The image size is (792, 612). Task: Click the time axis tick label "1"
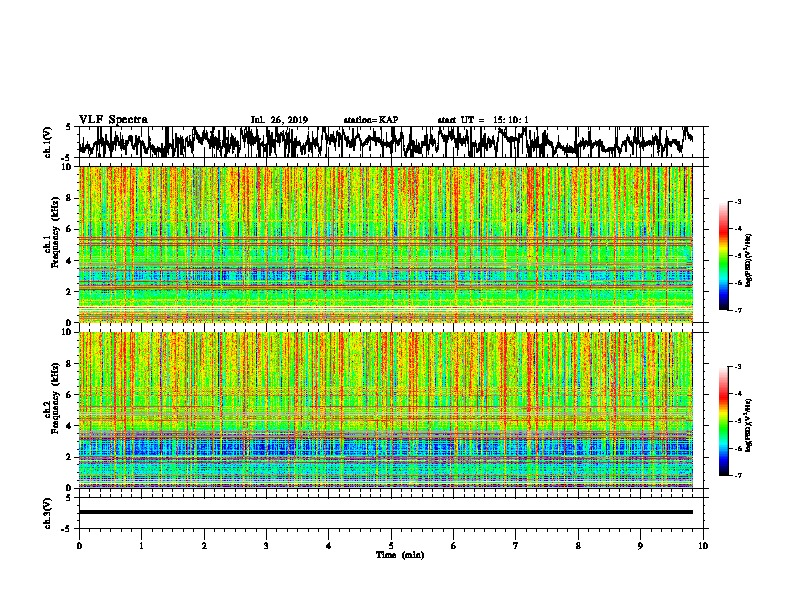[x=141, y=545]
